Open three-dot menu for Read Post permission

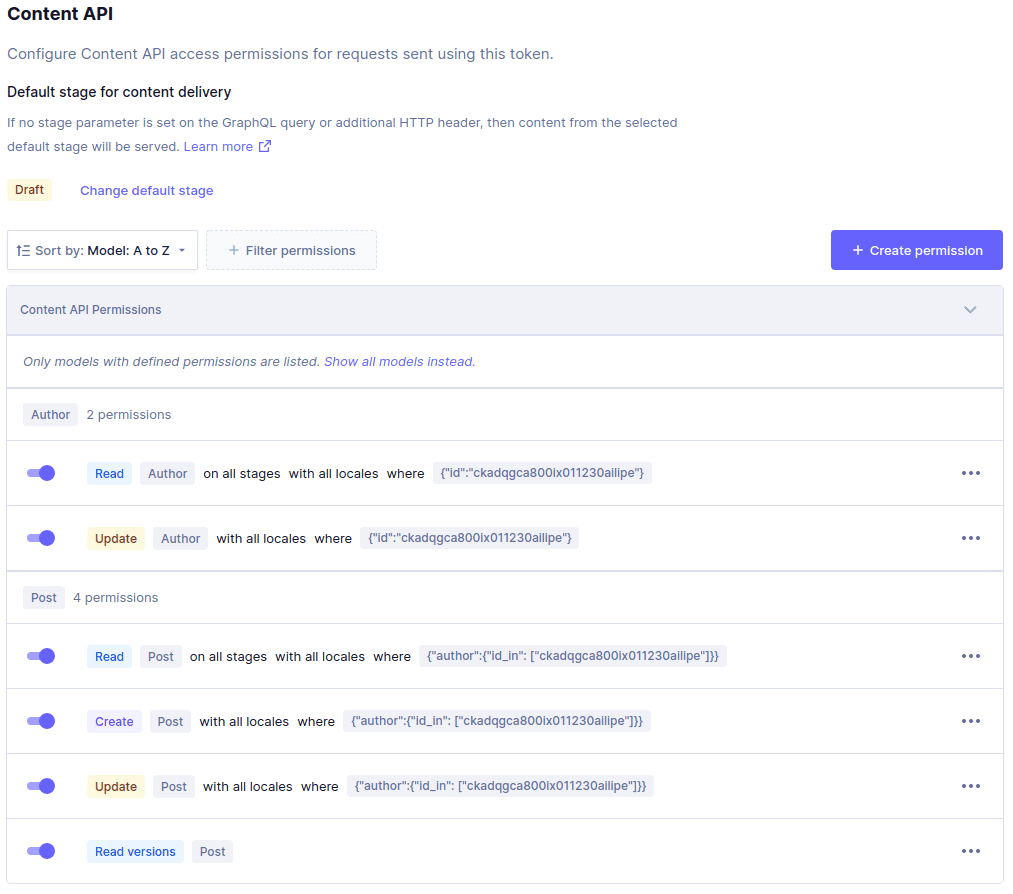pyautogui.click(x=970, y=656)
